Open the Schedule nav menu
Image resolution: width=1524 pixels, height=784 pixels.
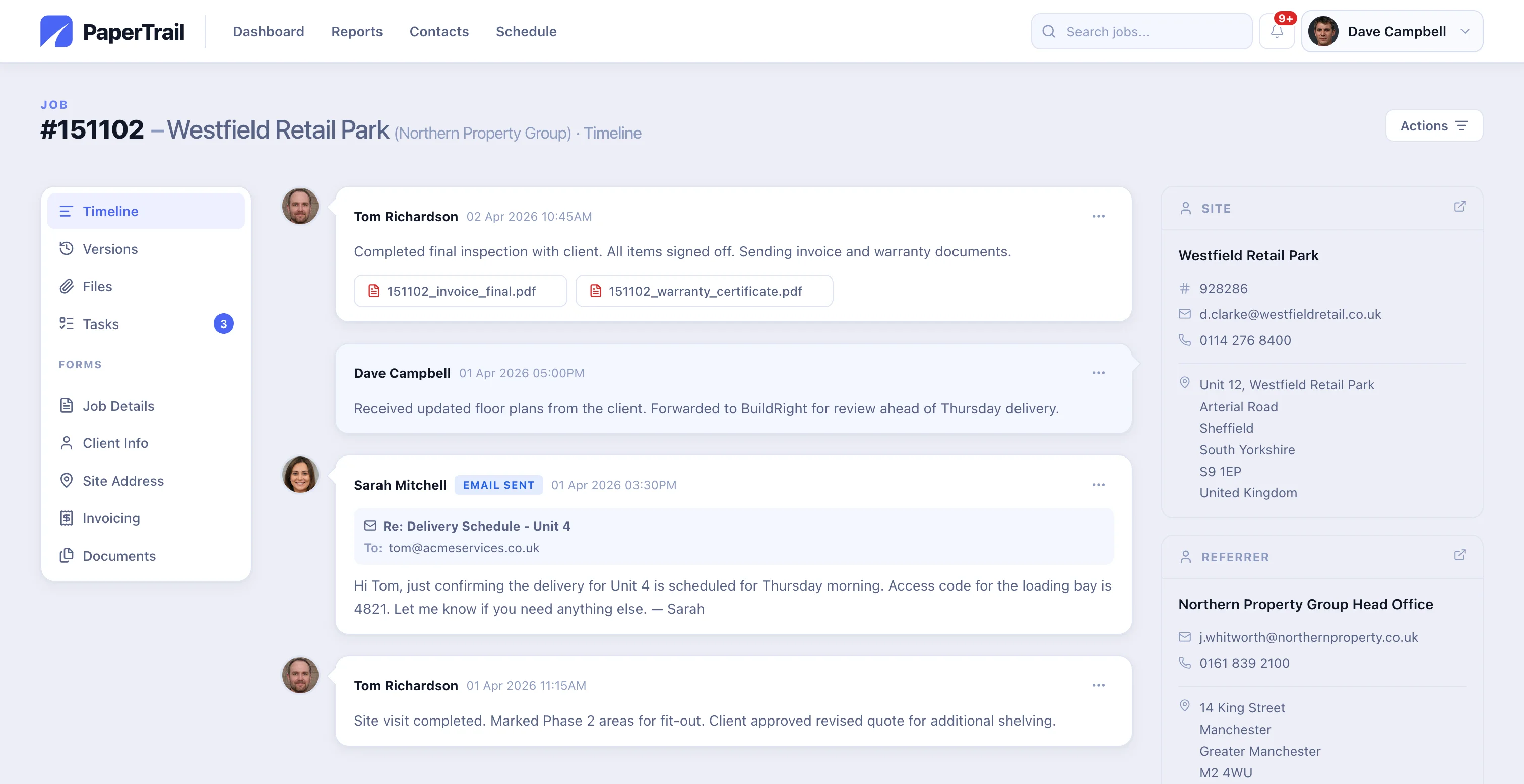click(526, 32)
